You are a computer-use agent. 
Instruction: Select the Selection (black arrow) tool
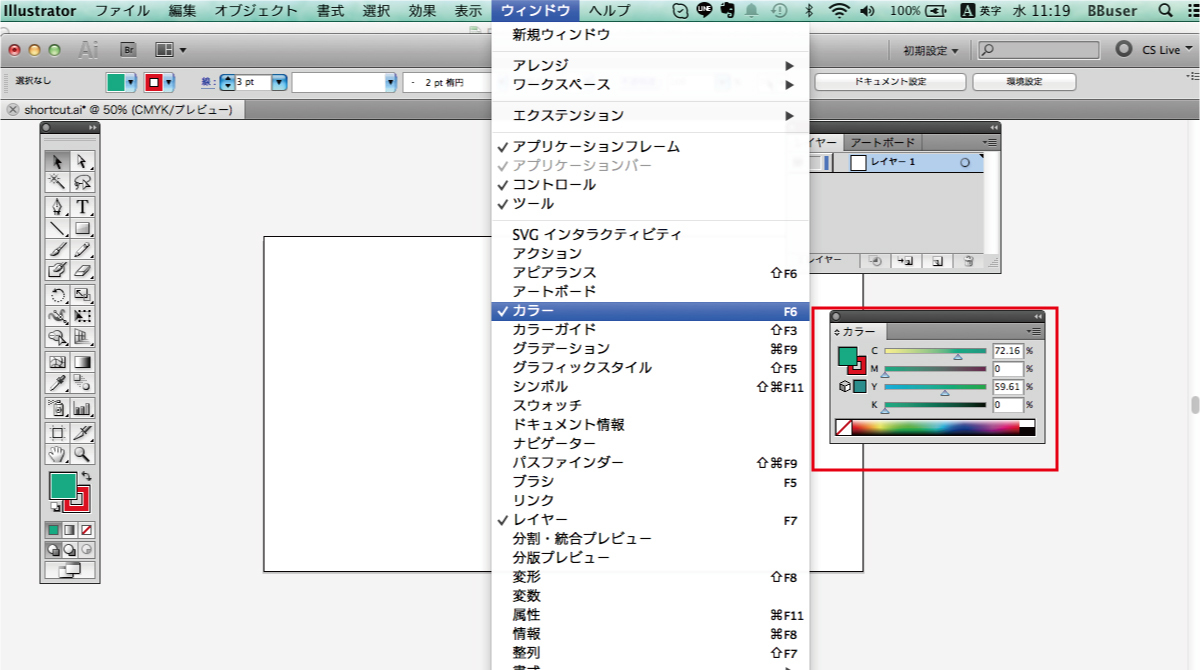point(57,161)
